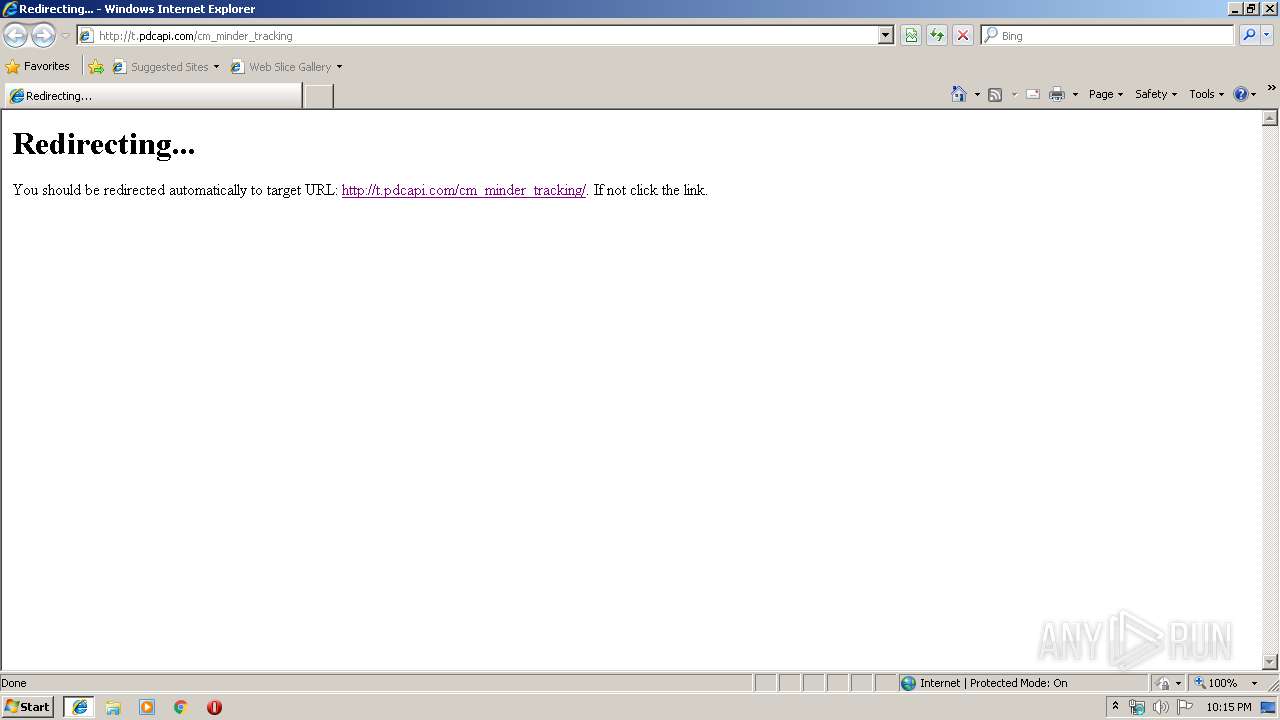1280x720 pixels.
Task: Follow the t.pdcapi.com/cm_minder_tracking/ link
Action: click(x=464, y=190)
